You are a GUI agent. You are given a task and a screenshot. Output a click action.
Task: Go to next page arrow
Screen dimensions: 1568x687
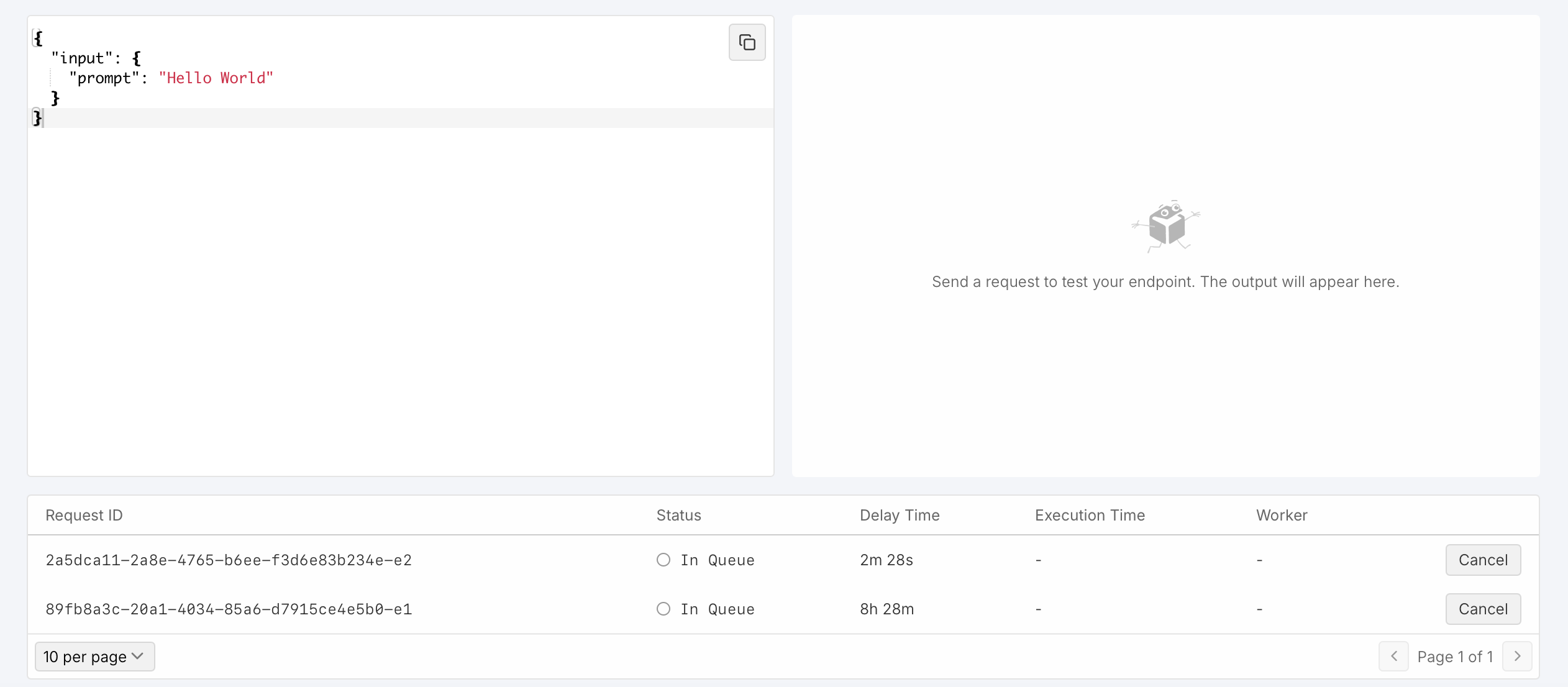pyautogui.click(x=1517, y=657)
